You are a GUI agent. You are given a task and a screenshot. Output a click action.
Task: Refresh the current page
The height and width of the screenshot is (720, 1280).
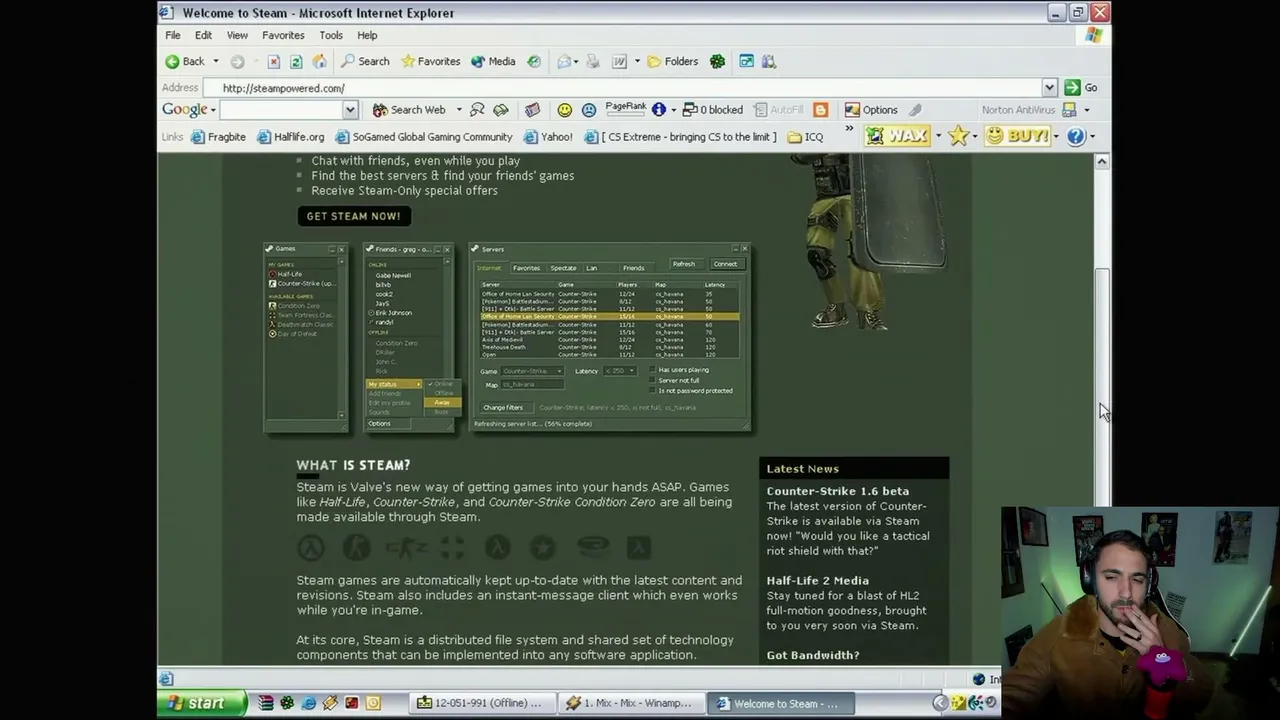click(296, 61)
